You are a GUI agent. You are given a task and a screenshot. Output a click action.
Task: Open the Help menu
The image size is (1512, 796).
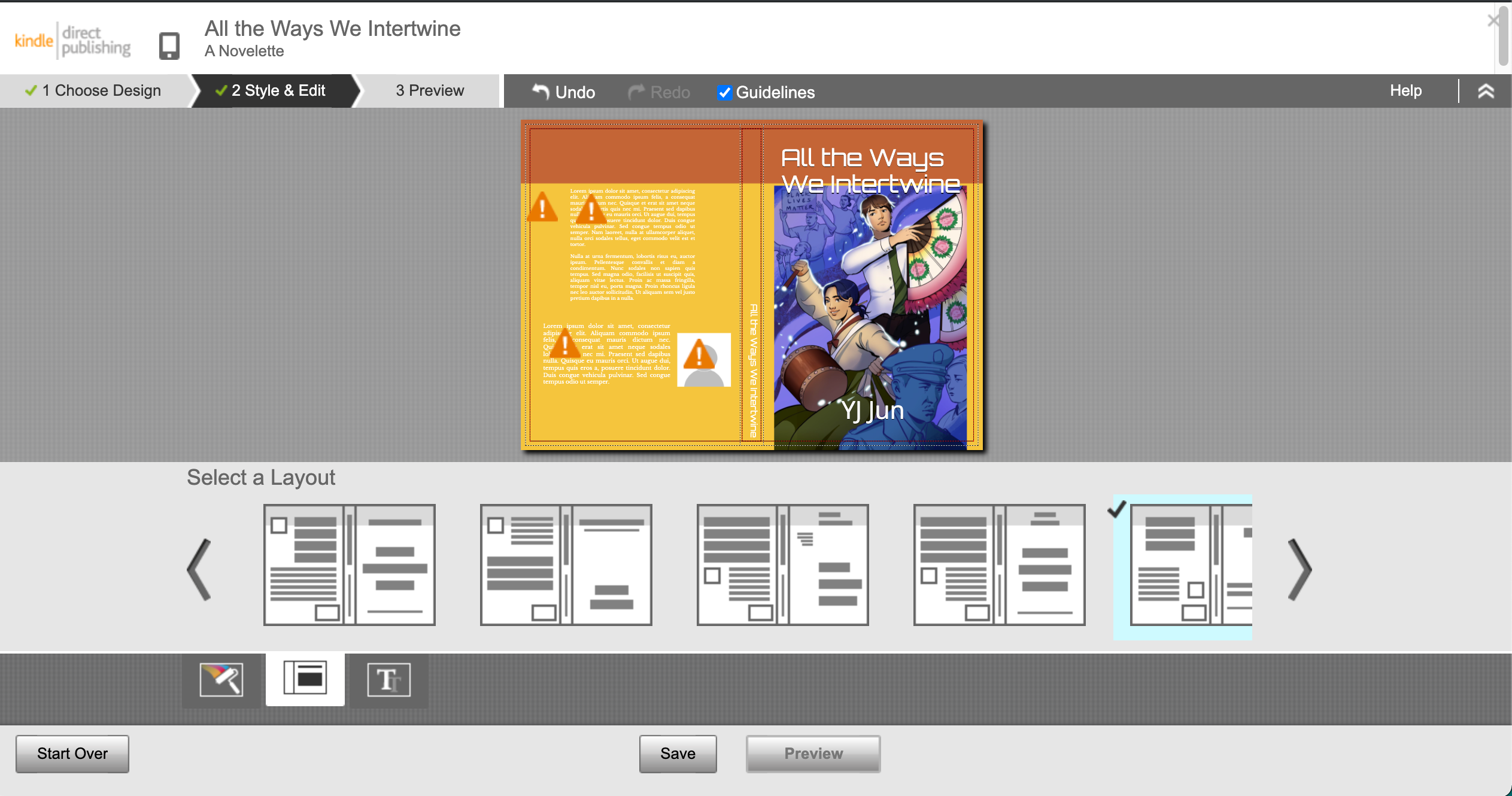click(x=1405, y=90)
